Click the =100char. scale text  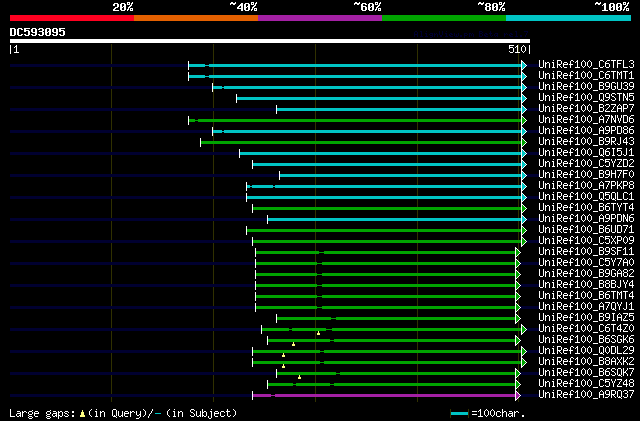(x=498, y=413)
